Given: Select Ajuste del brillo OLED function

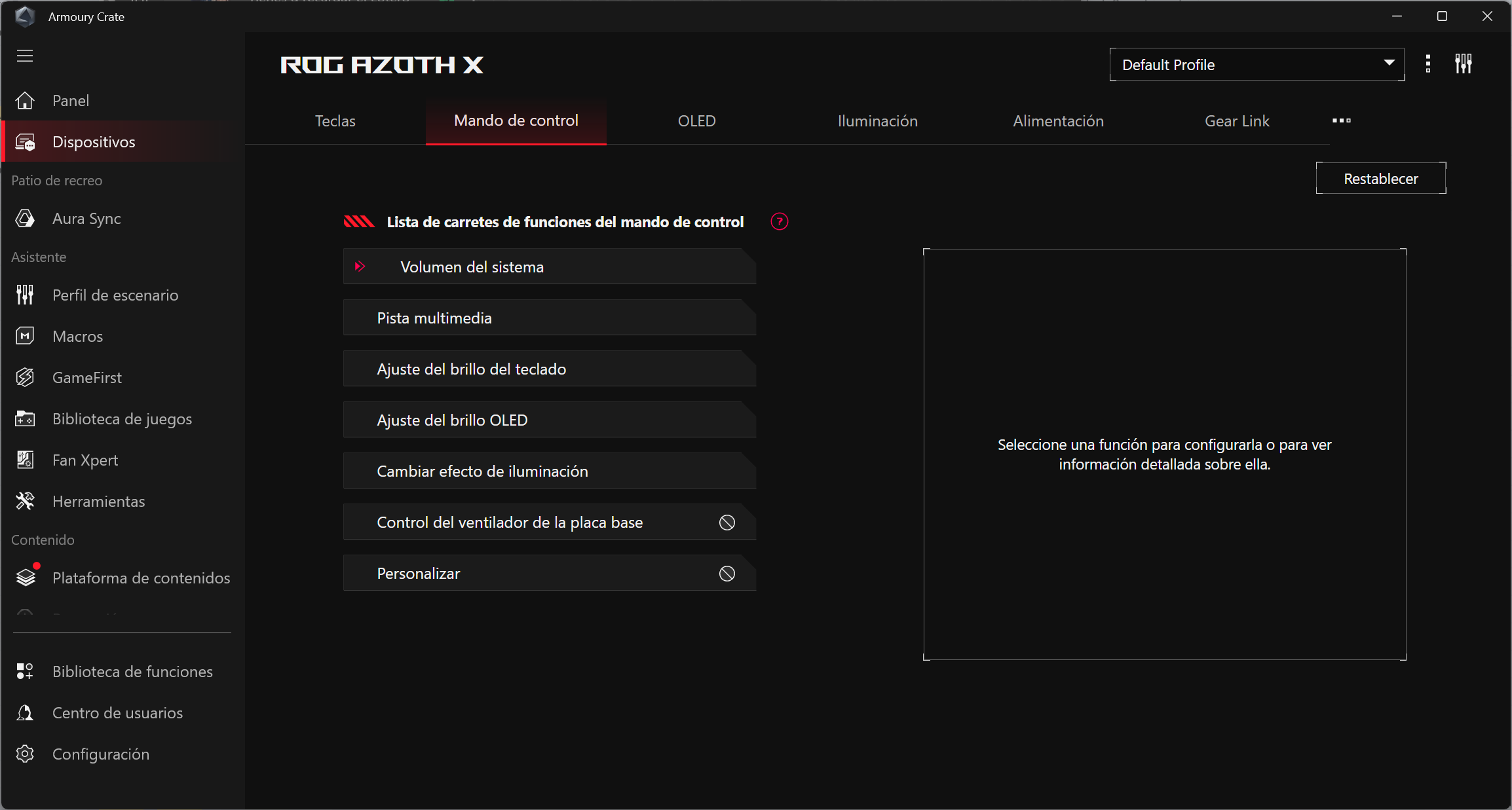Looking at the screenshot, I should (x=550, y=420).
